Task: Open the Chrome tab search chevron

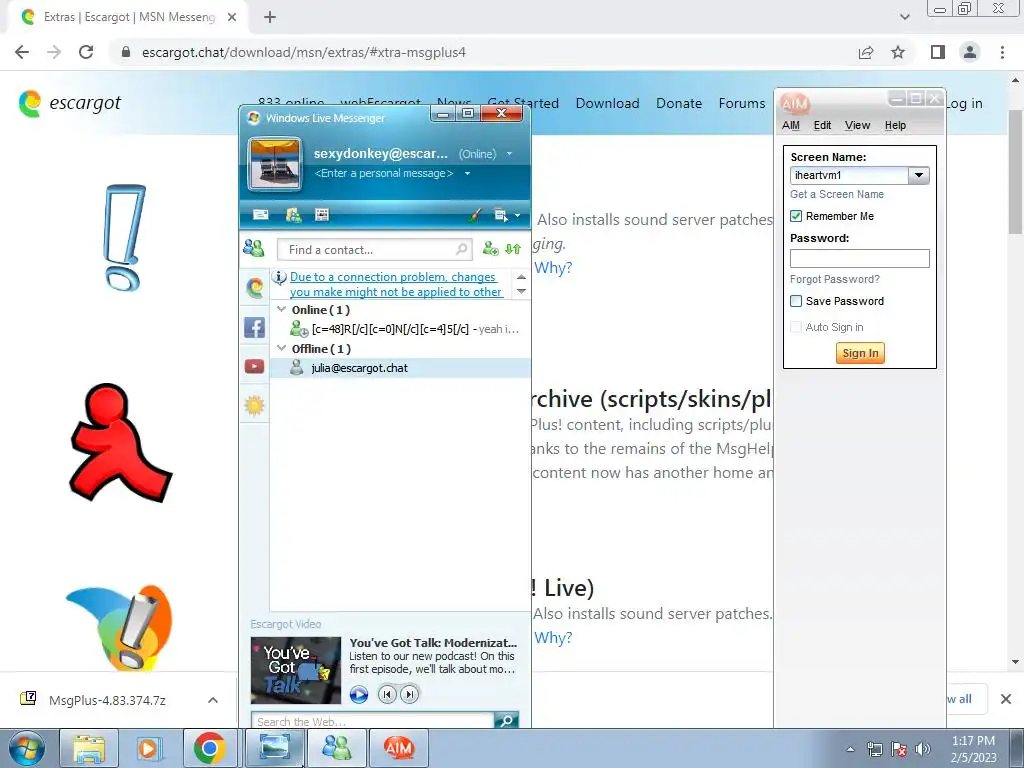Action: [904, 17]
